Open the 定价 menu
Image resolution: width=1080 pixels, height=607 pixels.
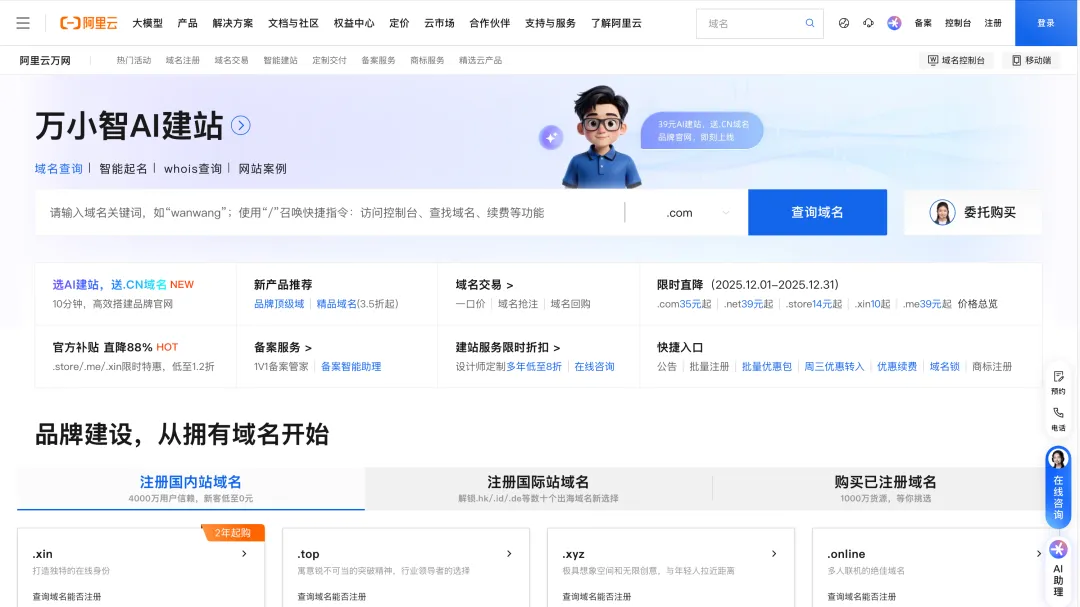click(x=399, y=23)
